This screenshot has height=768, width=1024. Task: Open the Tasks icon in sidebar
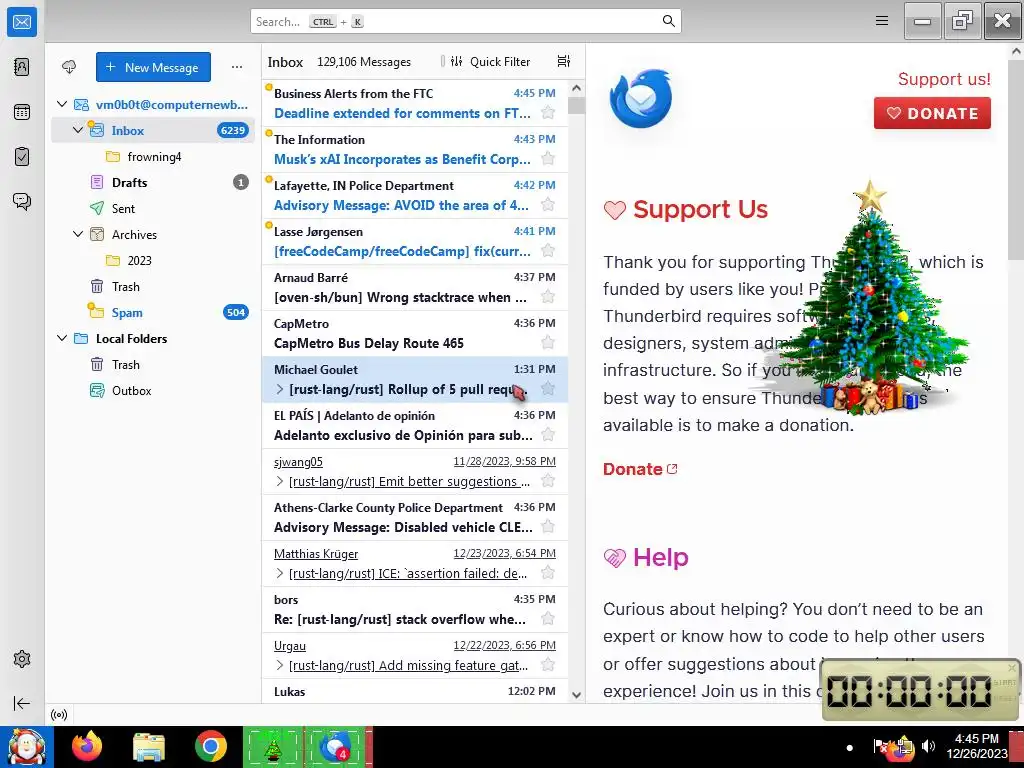[x=22, y=157]
